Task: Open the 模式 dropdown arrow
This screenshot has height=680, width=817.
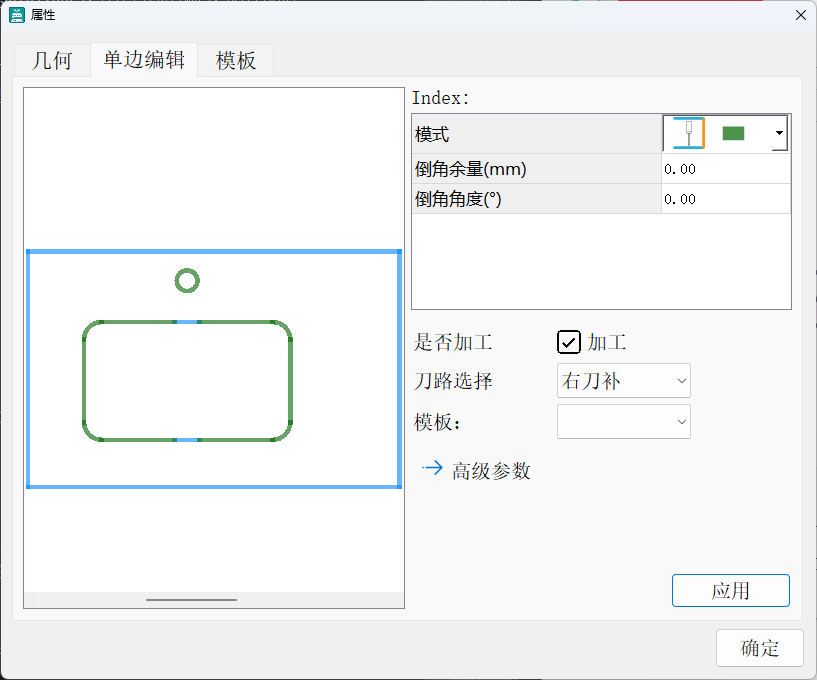Action: (779, 133)
